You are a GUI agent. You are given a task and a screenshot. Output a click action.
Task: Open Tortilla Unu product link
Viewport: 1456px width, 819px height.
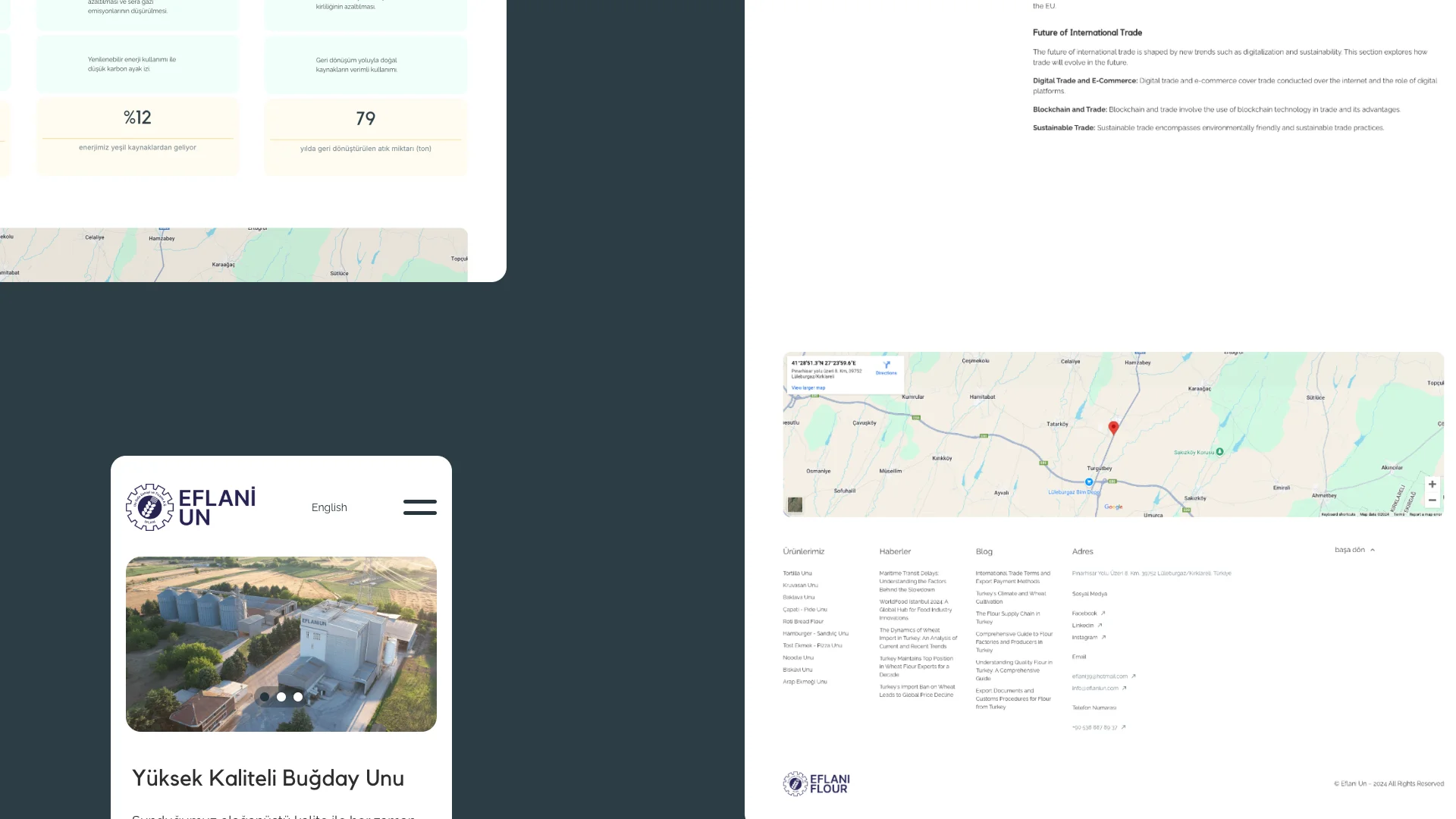[797, 573]
